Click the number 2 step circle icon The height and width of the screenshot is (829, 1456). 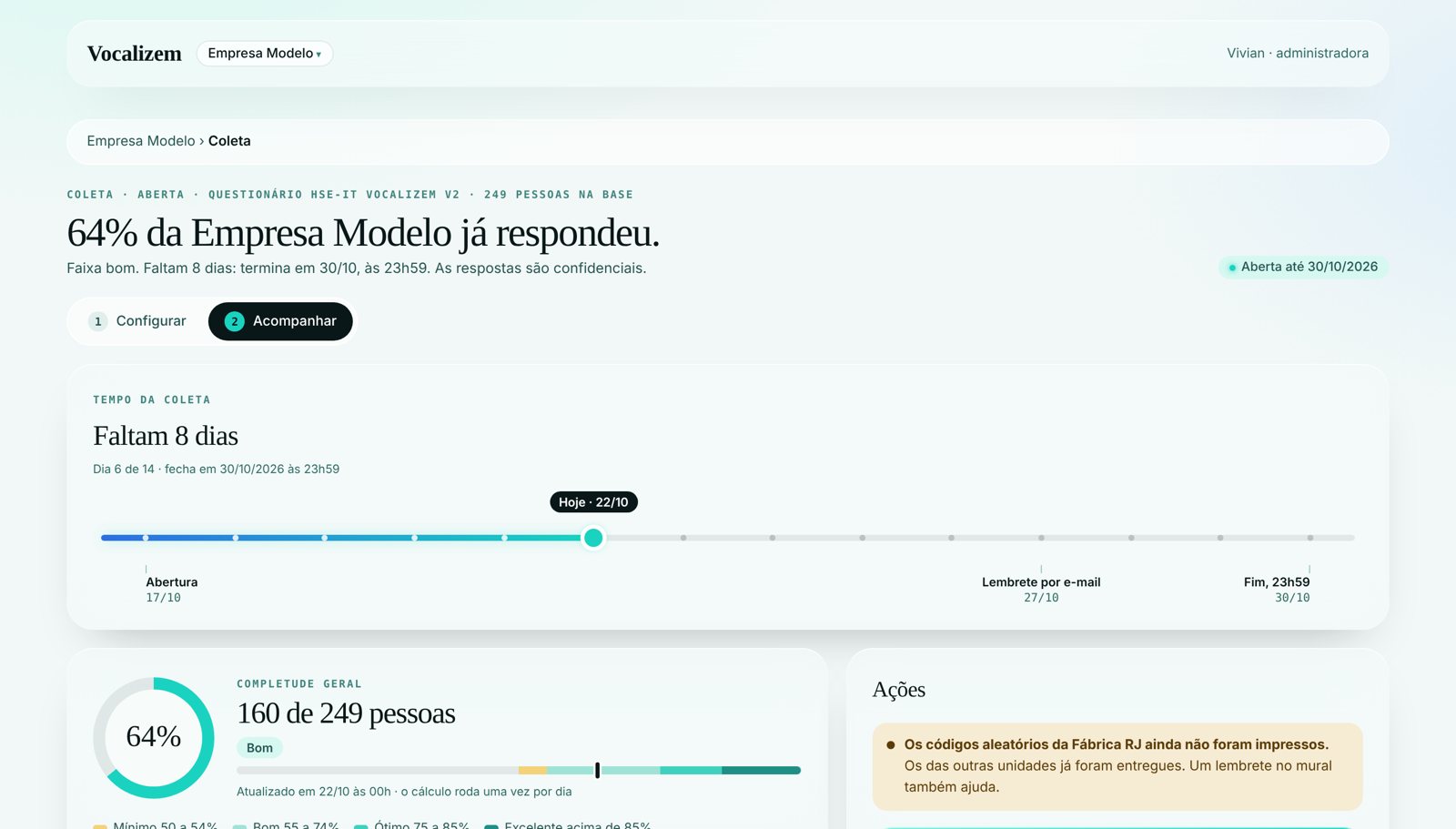point(235,321)
